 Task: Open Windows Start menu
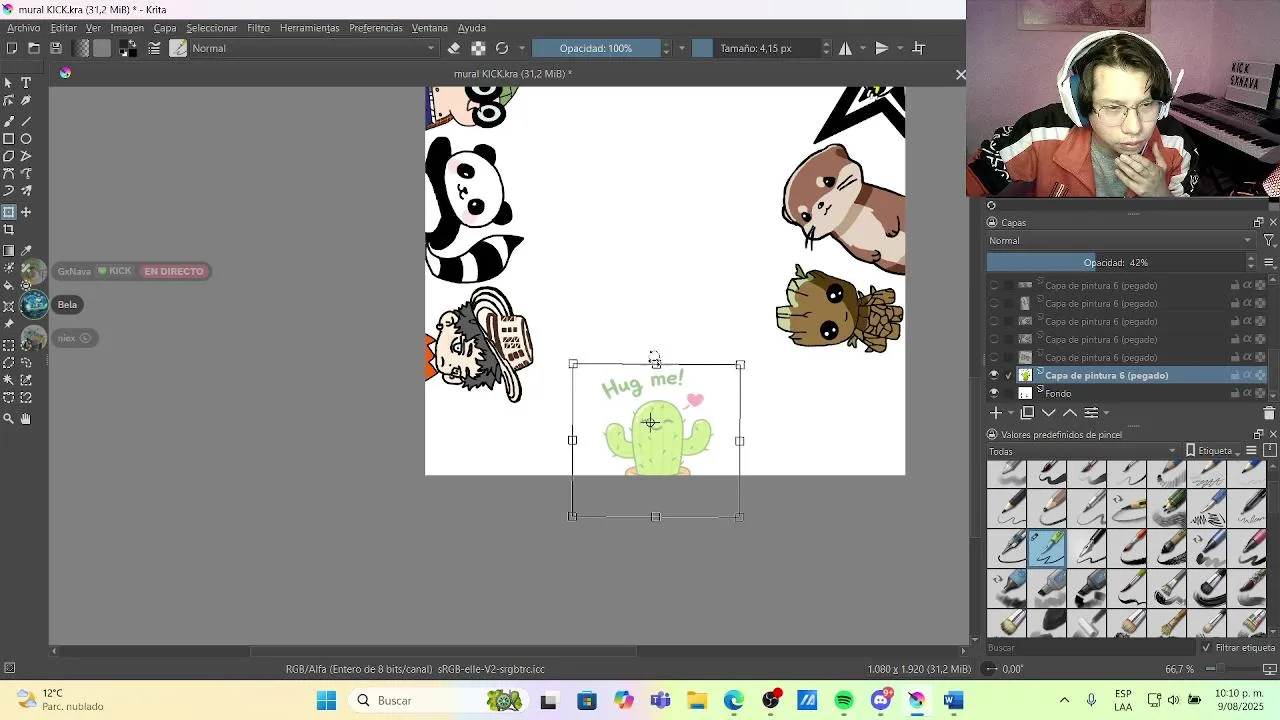[x=327, y=701]
